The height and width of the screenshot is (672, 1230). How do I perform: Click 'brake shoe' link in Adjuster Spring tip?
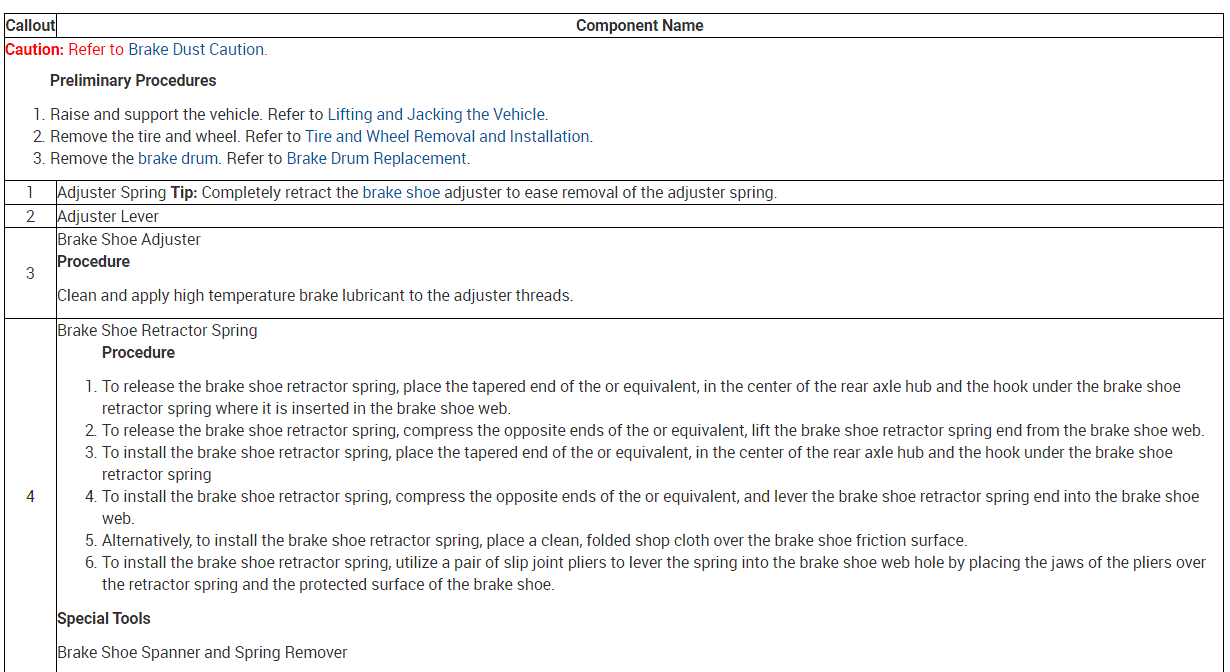click(x=401, y=192)
